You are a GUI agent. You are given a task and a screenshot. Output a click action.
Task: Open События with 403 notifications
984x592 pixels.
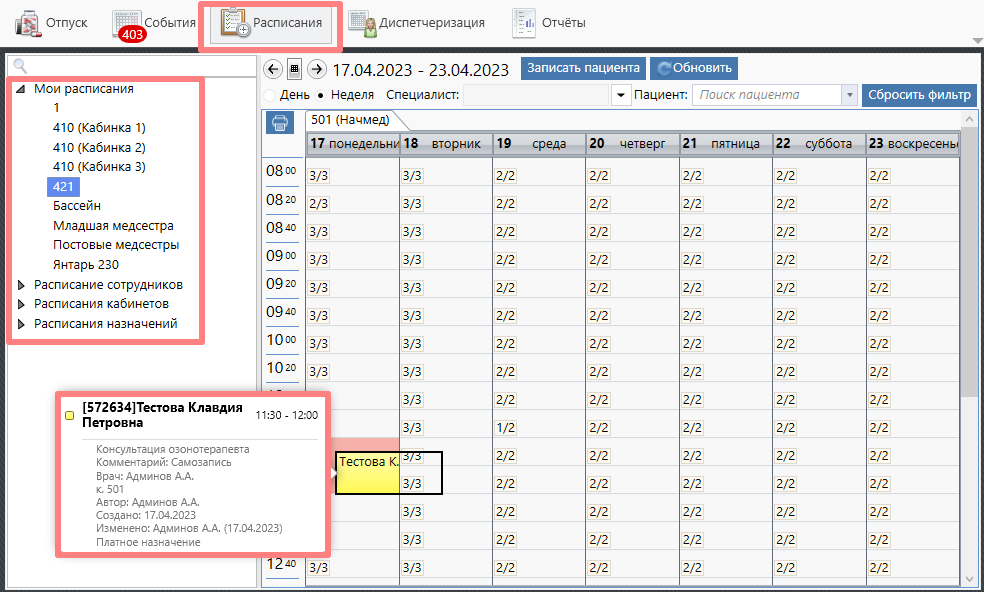click(153, 23)
